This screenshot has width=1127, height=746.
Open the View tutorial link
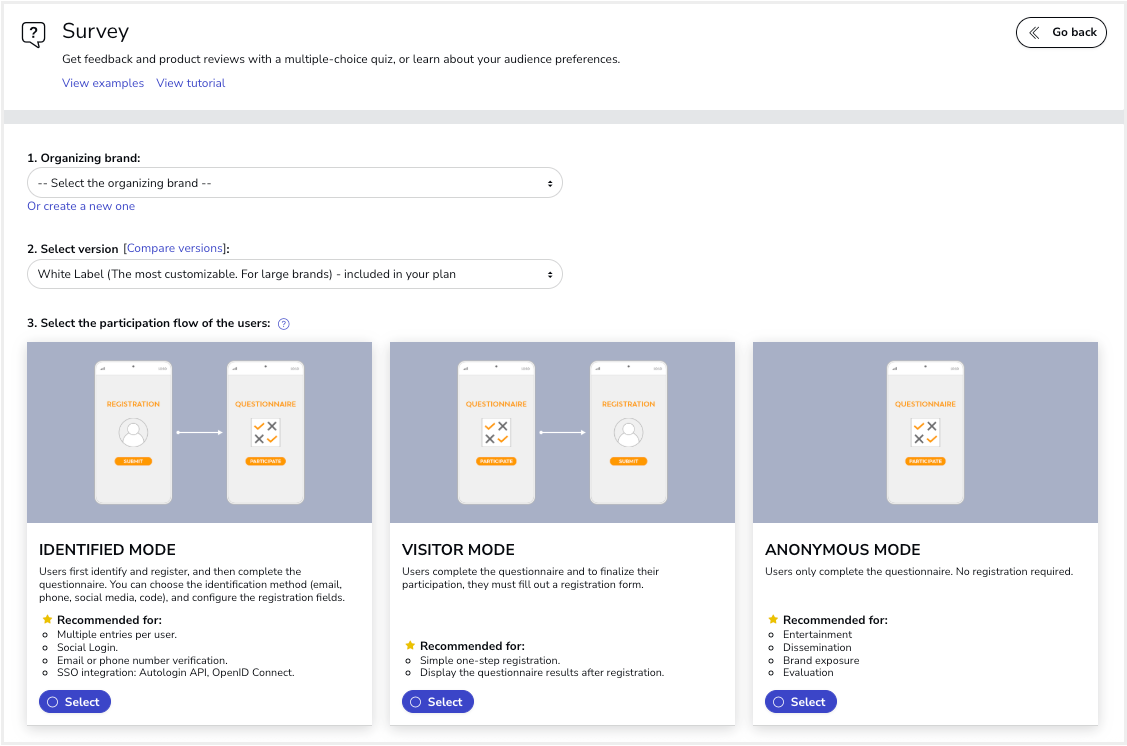pos(190,83)
